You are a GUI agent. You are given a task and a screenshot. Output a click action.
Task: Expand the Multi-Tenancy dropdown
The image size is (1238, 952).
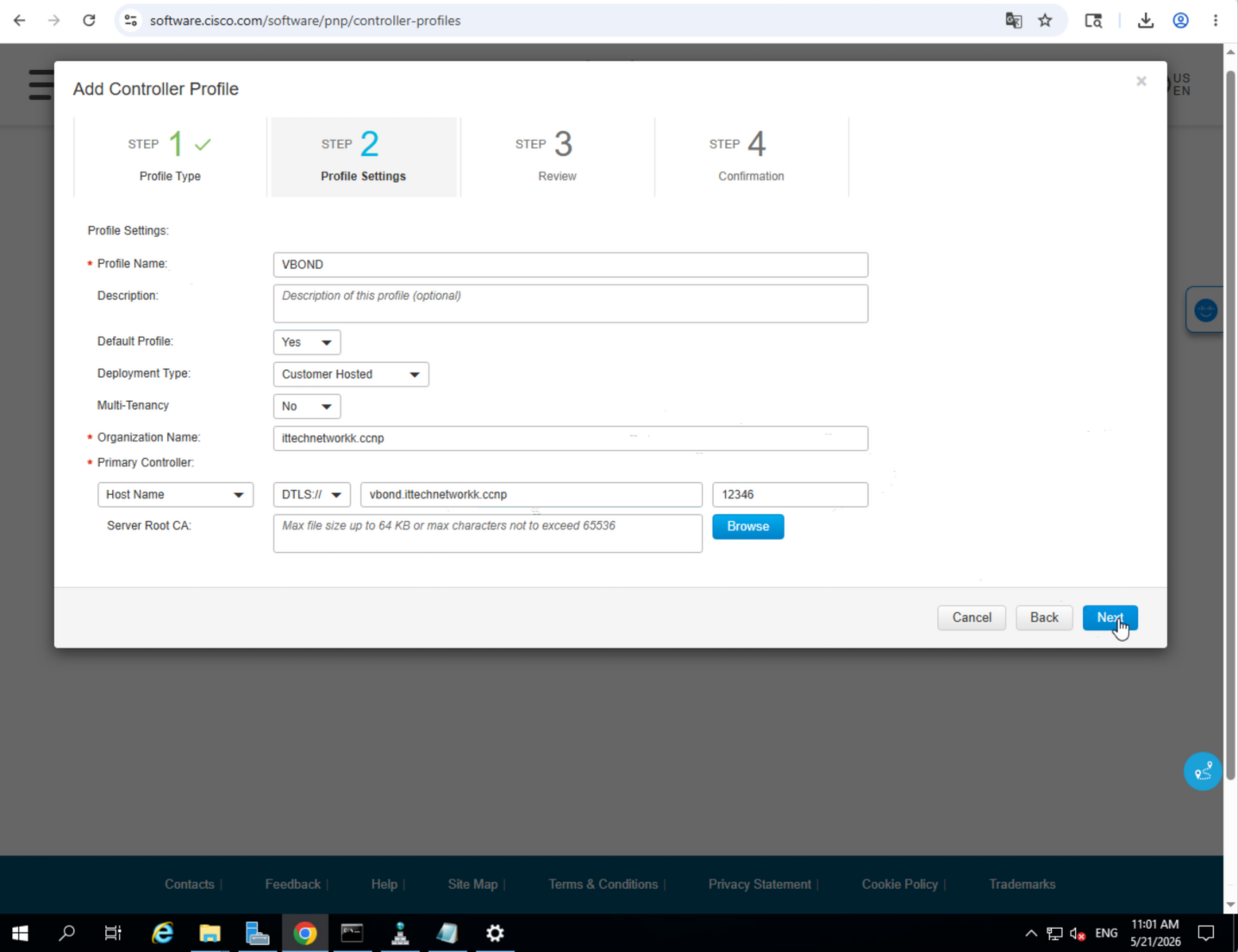(307, 406)
